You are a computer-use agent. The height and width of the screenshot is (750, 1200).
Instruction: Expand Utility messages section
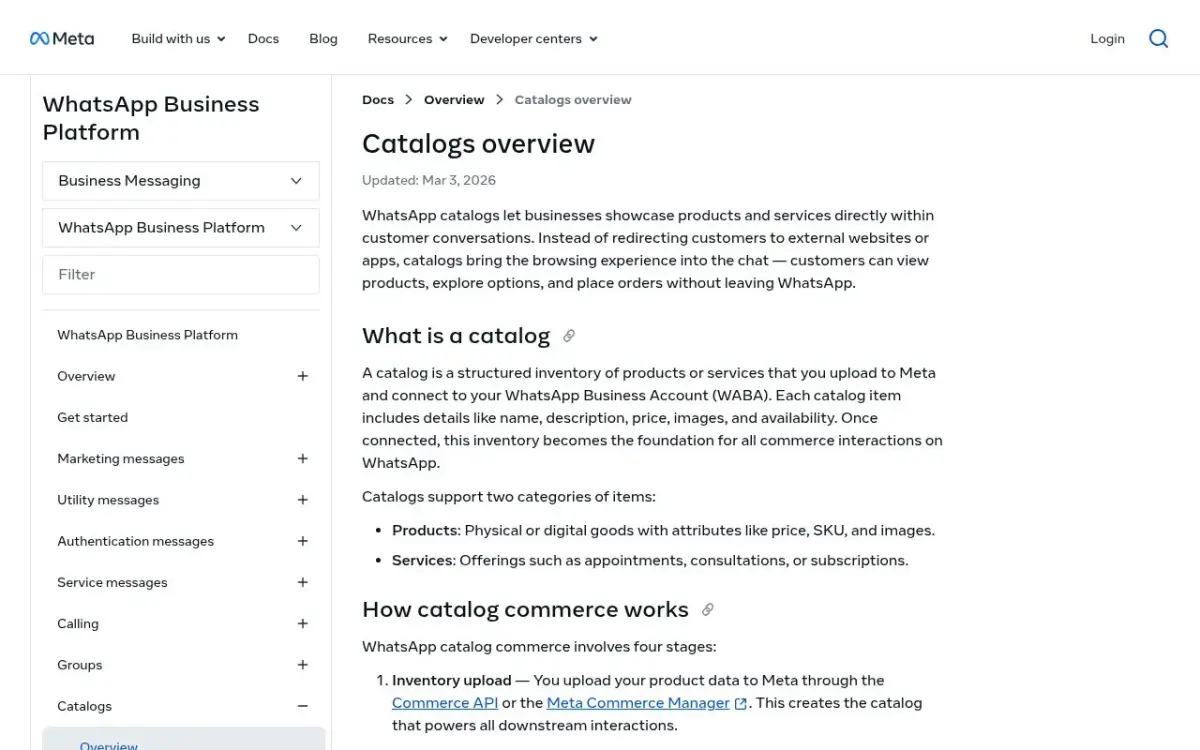pos(303,500)
